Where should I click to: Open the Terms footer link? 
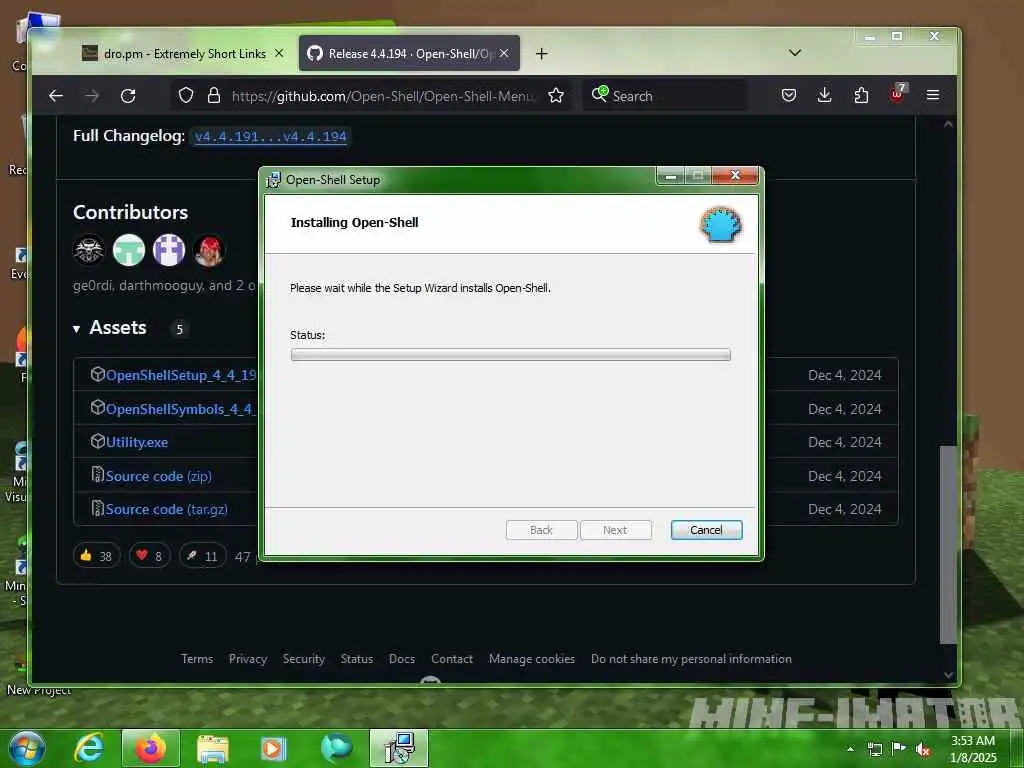point(197,659)
